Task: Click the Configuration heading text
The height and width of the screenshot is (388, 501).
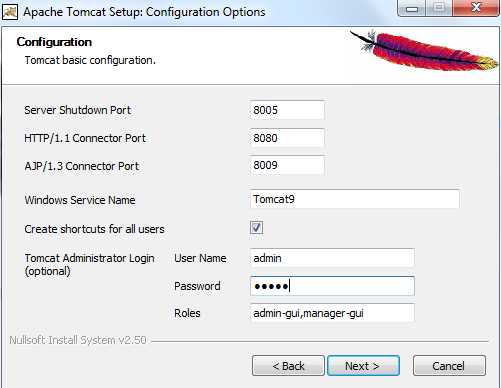Action: click(x=54, y=42)
